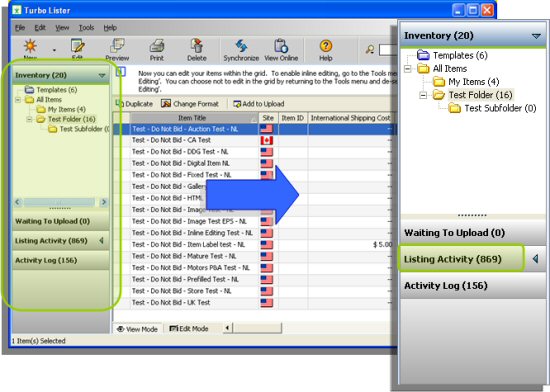This screenshot has height=392, width=550.
Task: Open Waiting To Upload (0) in main window sidebar
Action: (x=61, y=221)
